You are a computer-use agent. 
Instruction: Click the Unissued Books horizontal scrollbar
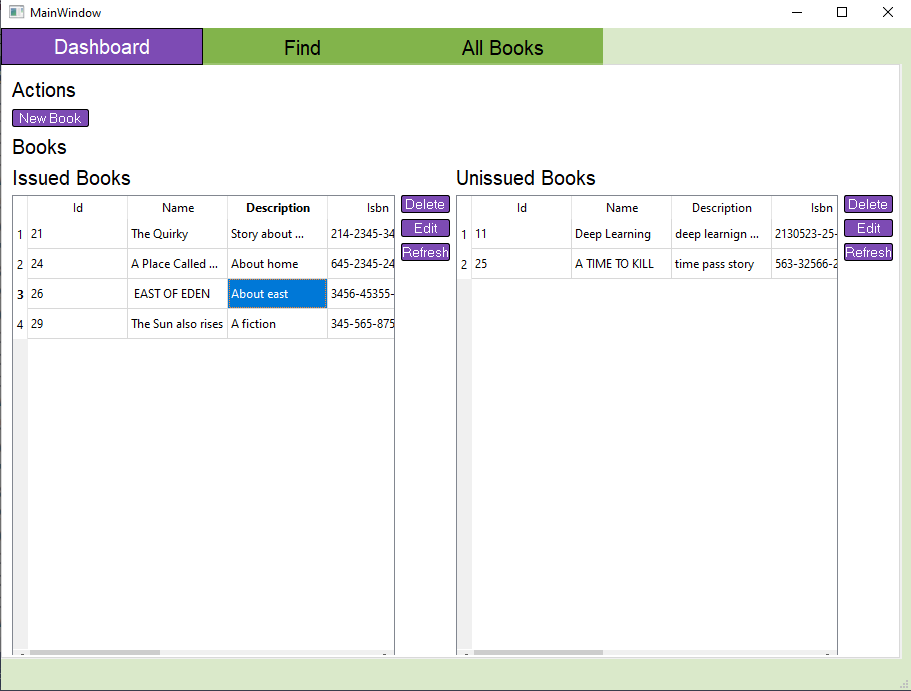[x=539, y=652]
